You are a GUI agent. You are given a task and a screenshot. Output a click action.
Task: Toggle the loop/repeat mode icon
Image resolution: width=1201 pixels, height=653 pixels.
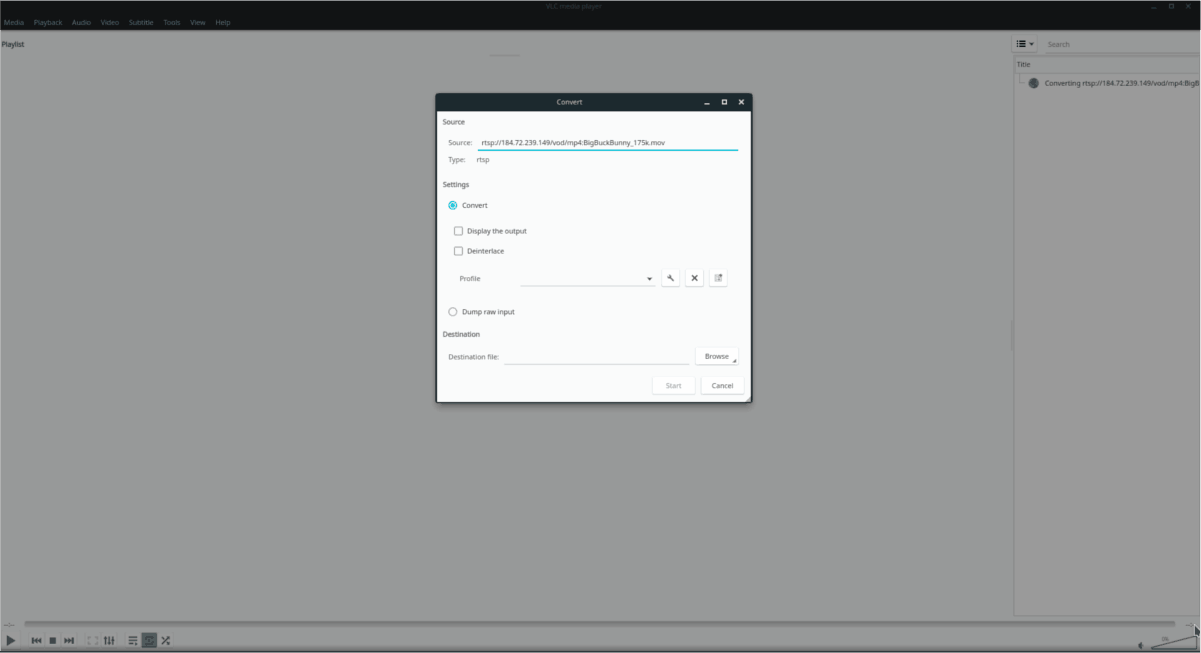pyautogui.click(x=149, y=640)
